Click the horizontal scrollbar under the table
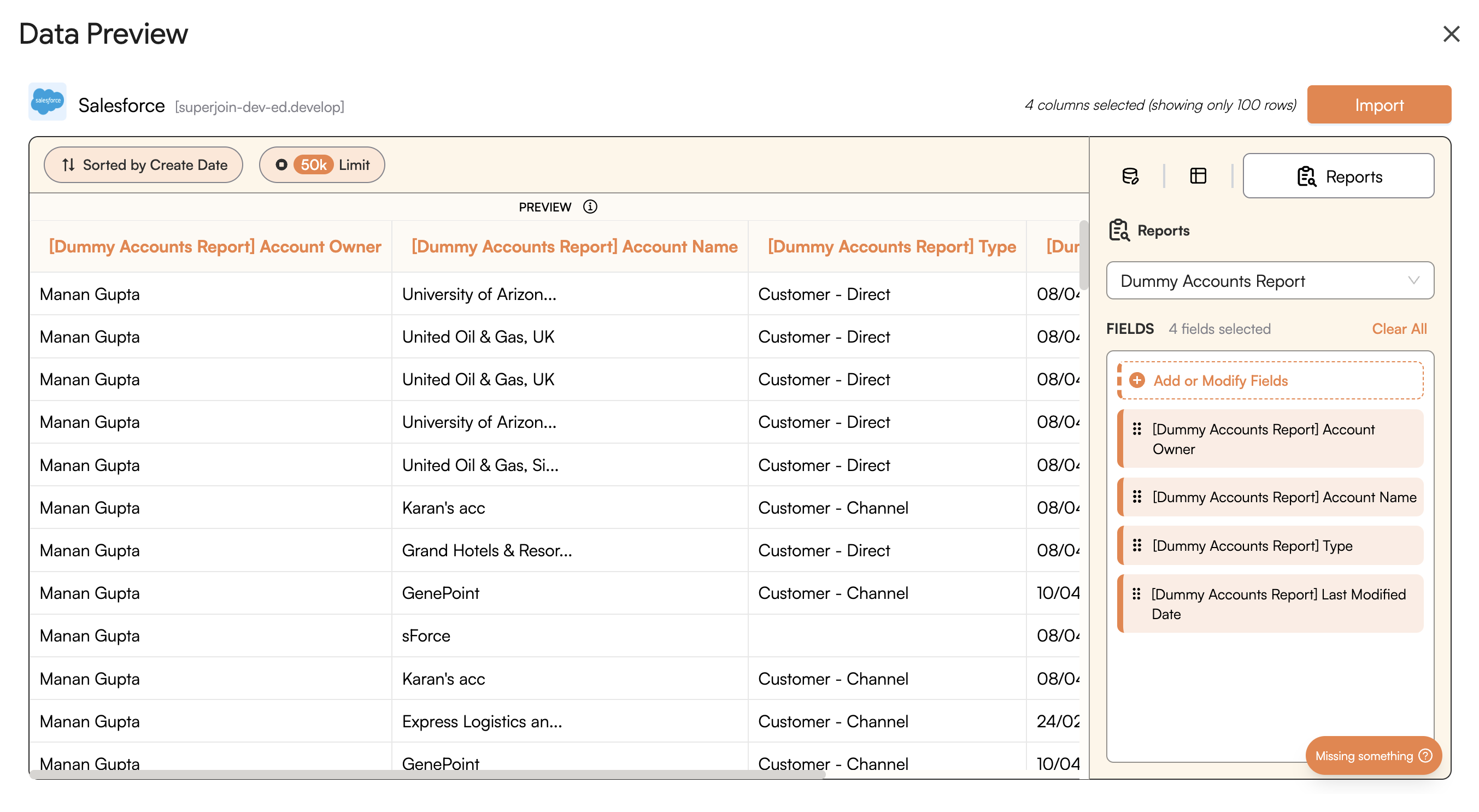The height and width of the screenshot is (812, 1479). click(x=428, y=775)
